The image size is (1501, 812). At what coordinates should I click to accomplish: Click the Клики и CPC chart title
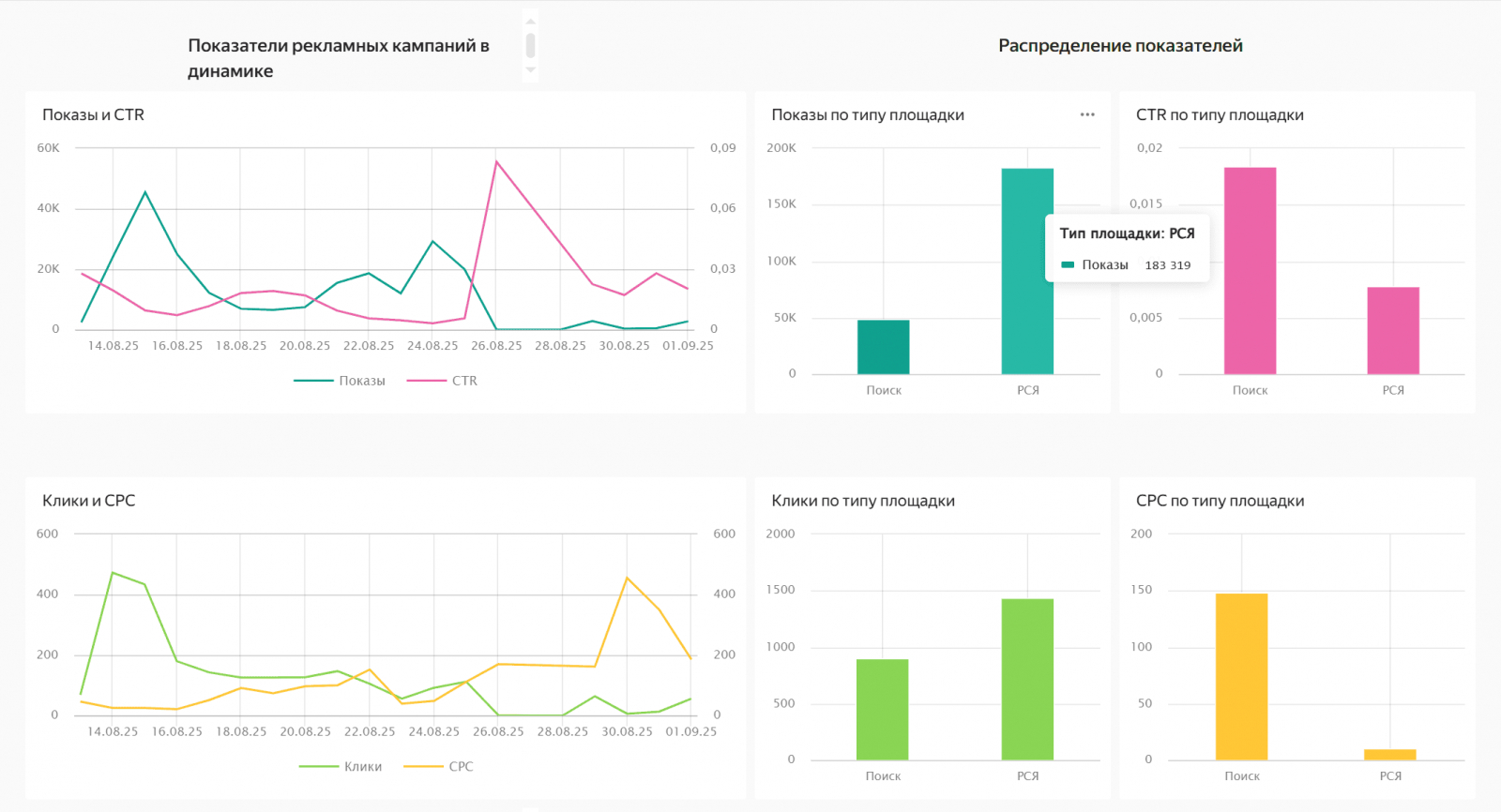click(88, 501)
